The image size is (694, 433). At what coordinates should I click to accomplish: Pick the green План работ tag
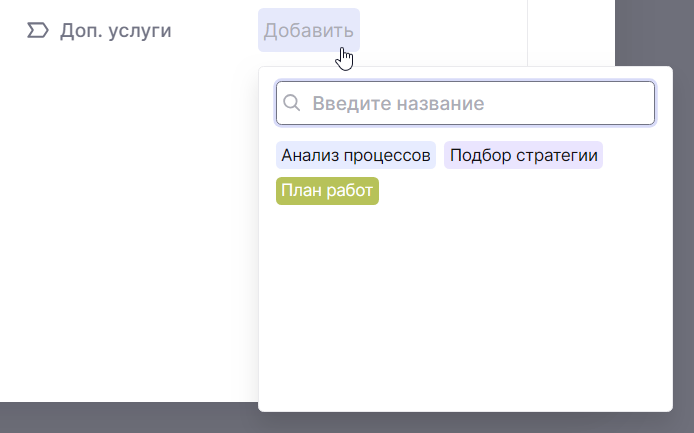click(x=327, y=190)
